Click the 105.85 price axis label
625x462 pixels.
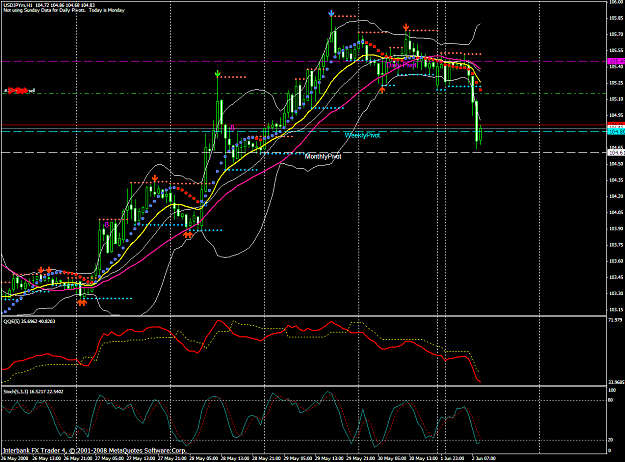tap(616, 18)
